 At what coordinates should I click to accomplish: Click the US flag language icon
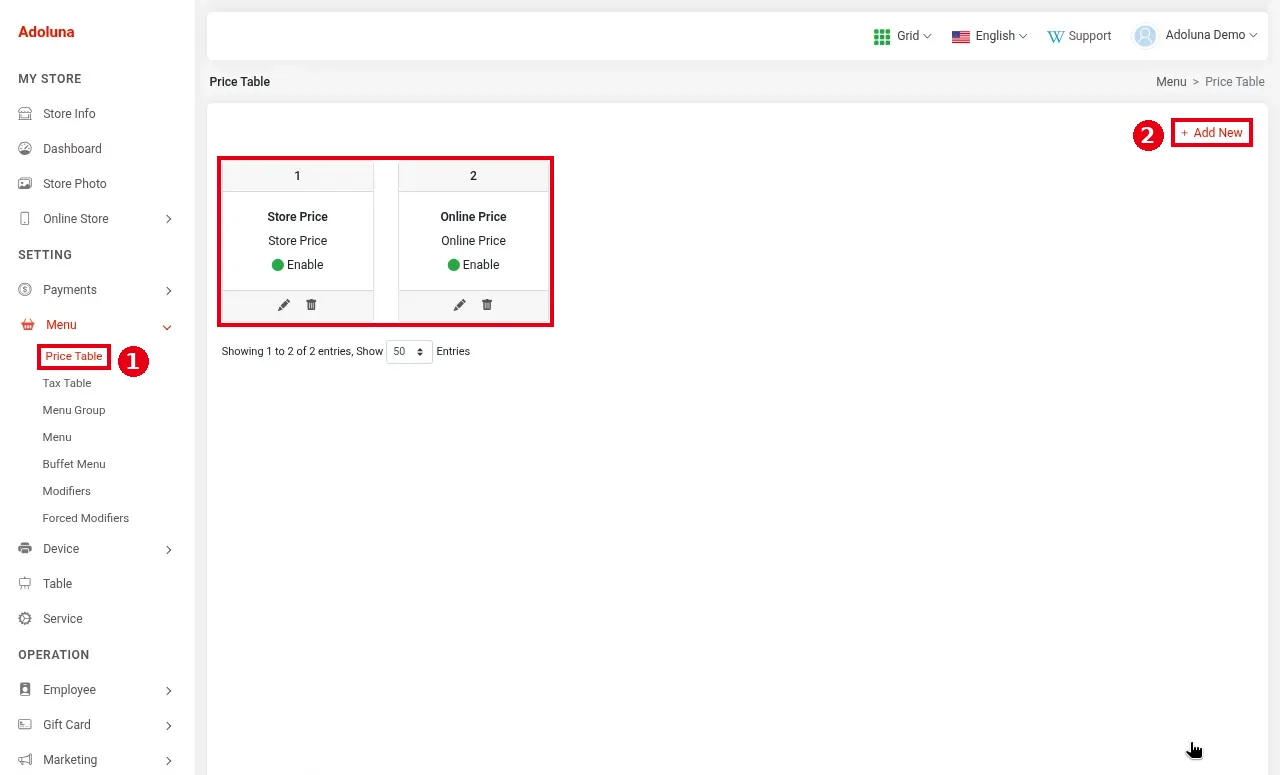tap(961, 36)
